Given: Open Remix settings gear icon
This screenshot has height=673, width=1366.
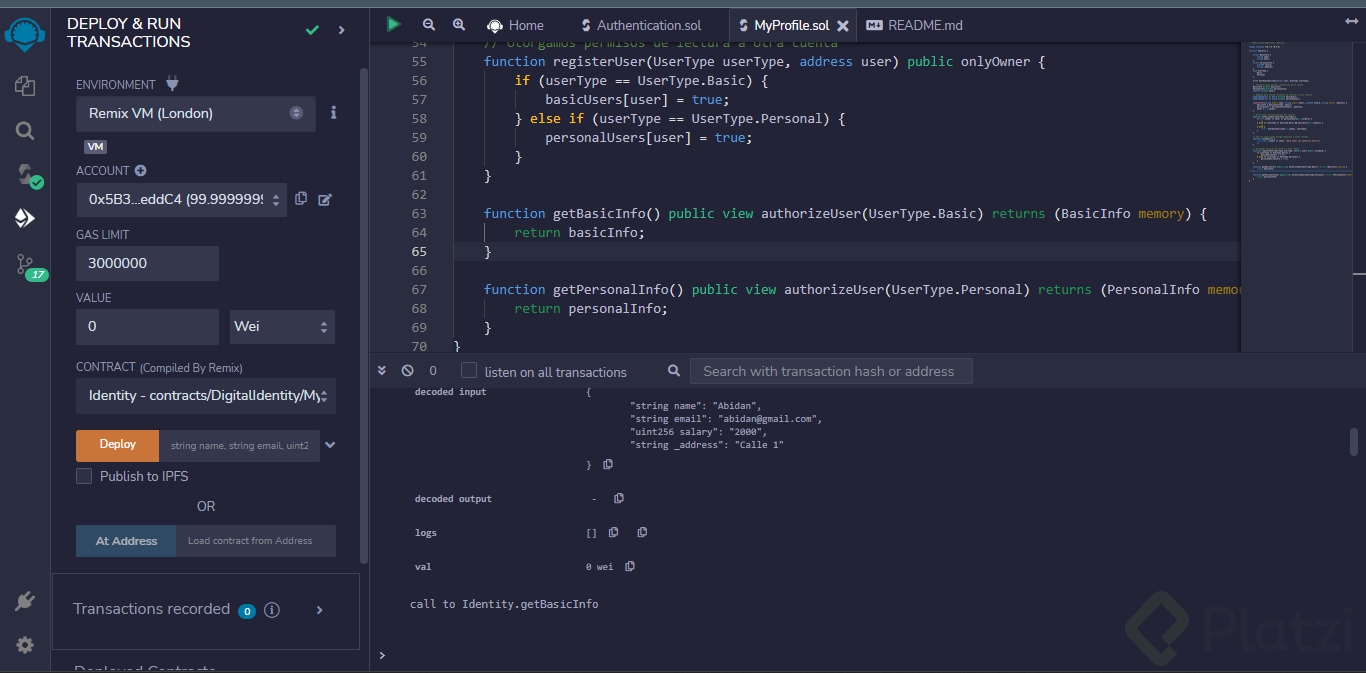Looking at the screenshot, I should pyautogui.click(x=25, y=645).
